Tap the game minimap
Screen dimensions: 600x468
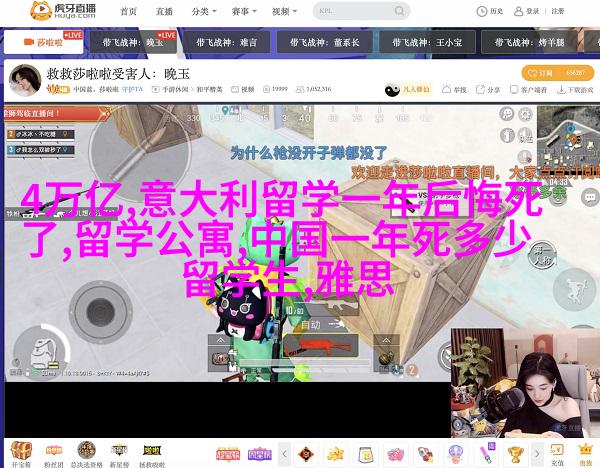[568, 140]
